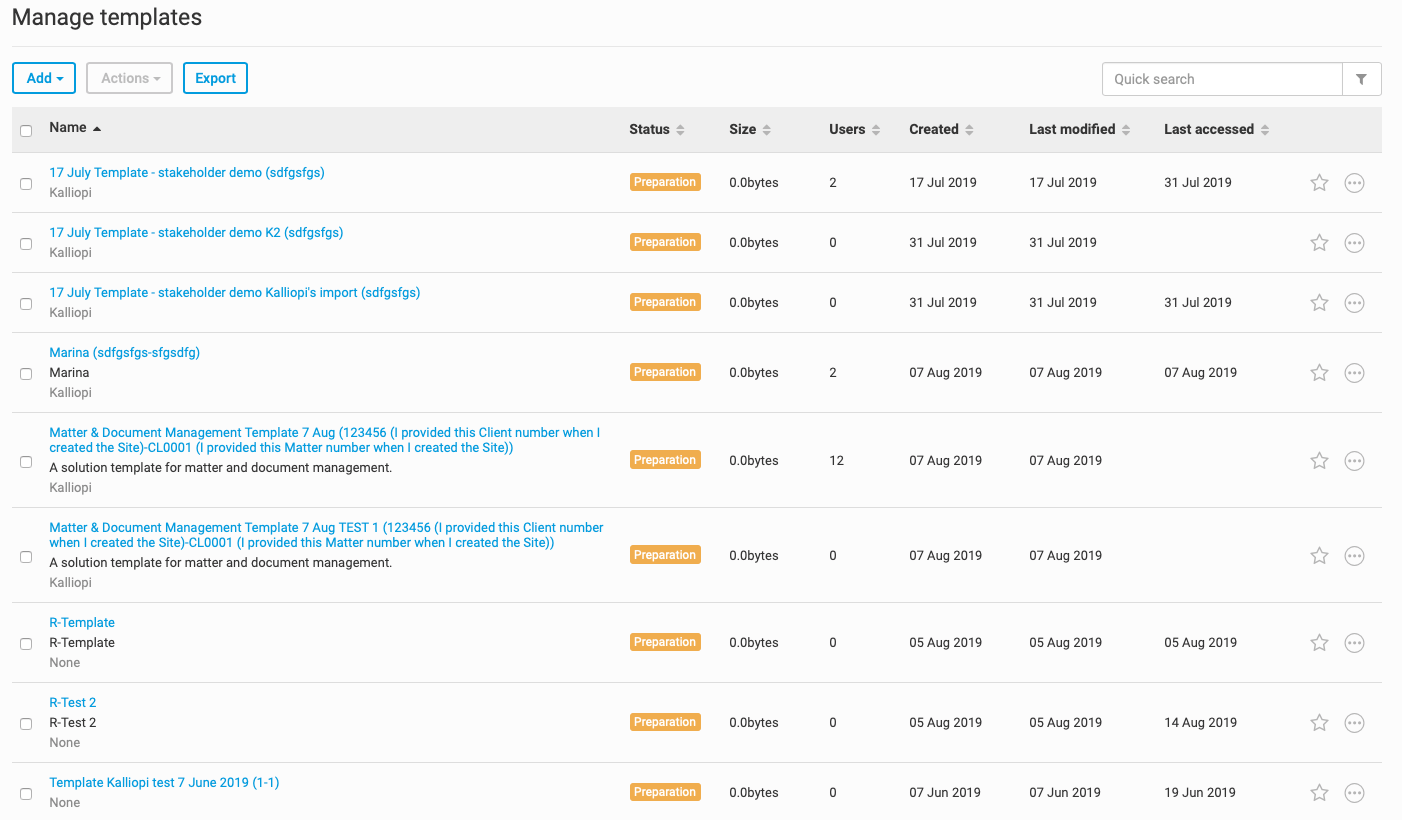Star the 17 July Template - stakeholder demo K2 row
The image size is (1402, 820).
[1319, 243]
